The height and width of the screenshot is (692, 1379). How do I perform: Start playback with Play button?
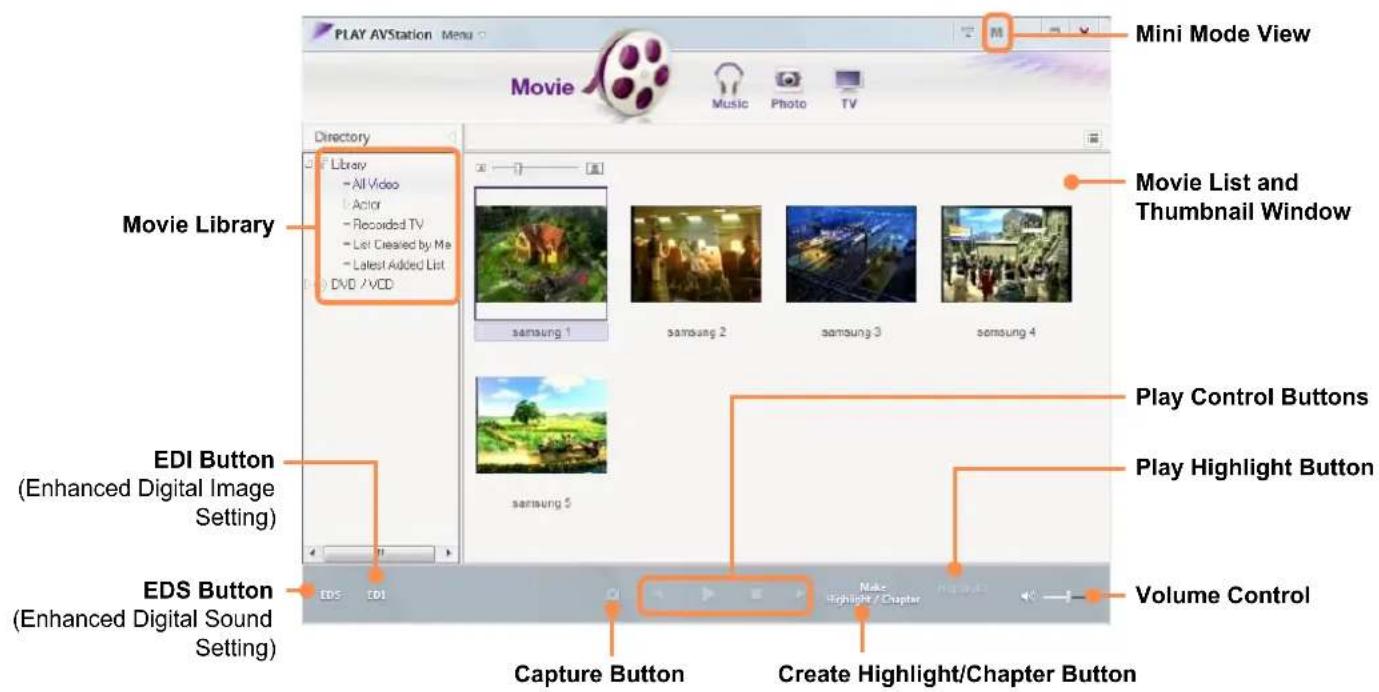coord(707,594)
